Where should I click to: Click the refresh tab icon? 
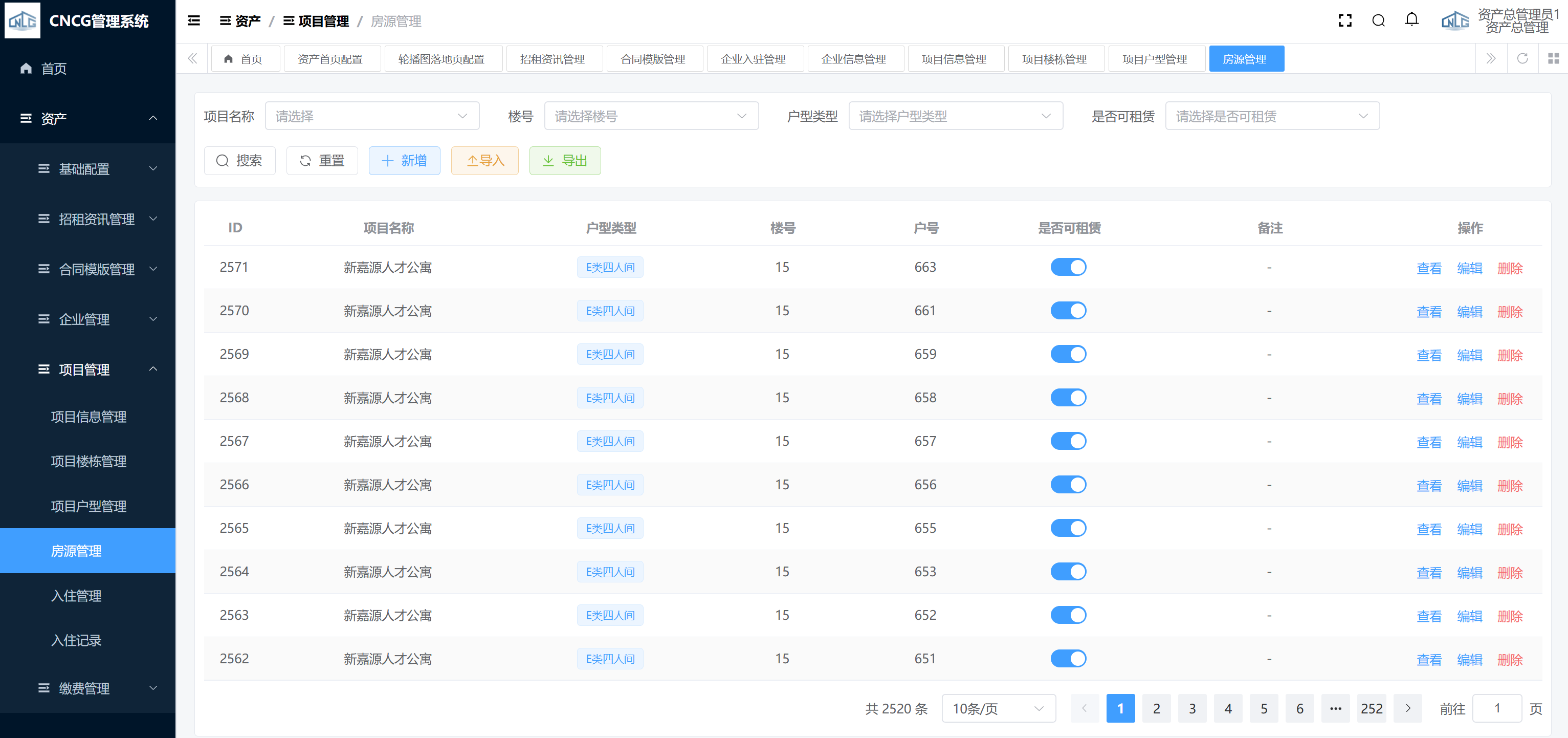(x=1522, y=58)
